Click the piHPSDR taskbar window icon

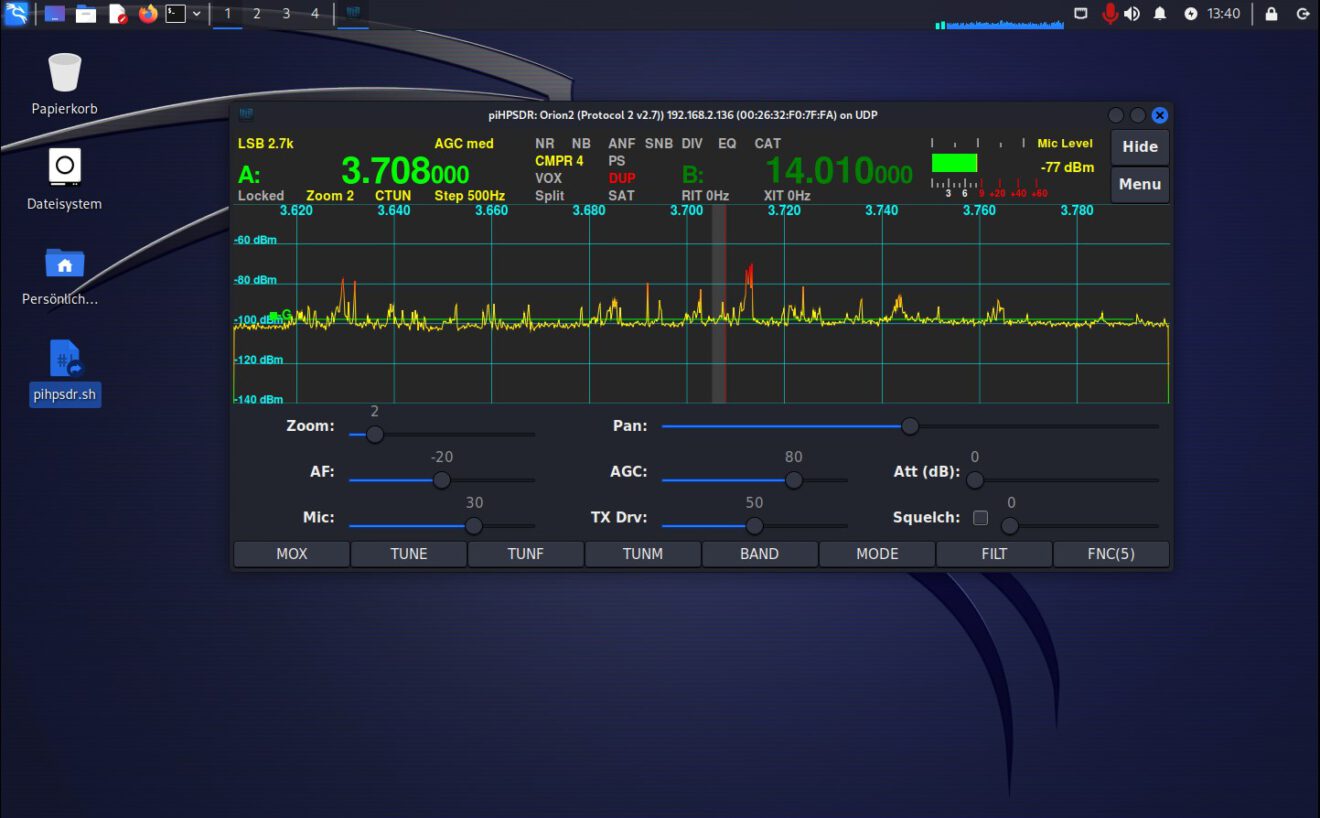coord(353,14)
